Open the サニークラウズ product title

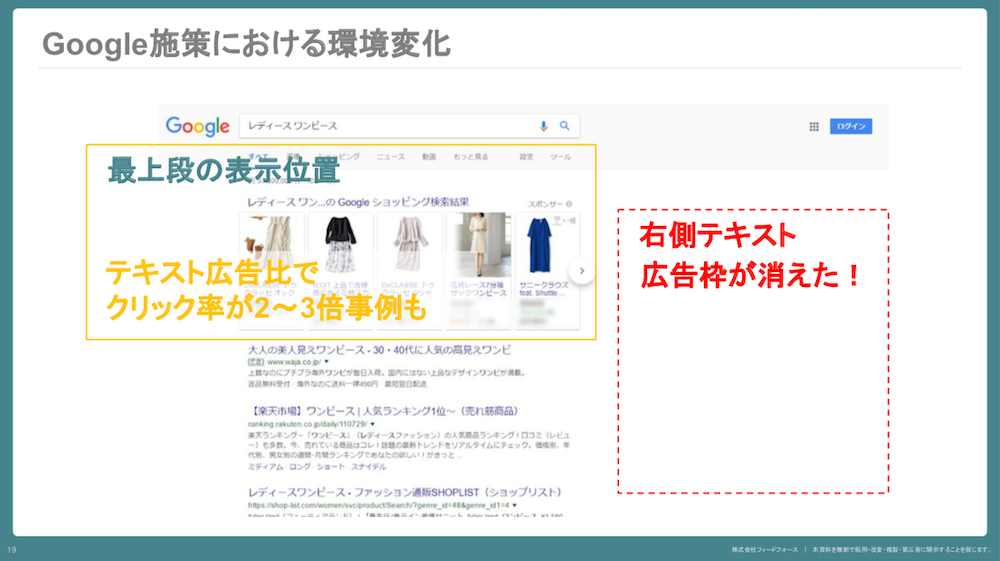click(543, 289)
